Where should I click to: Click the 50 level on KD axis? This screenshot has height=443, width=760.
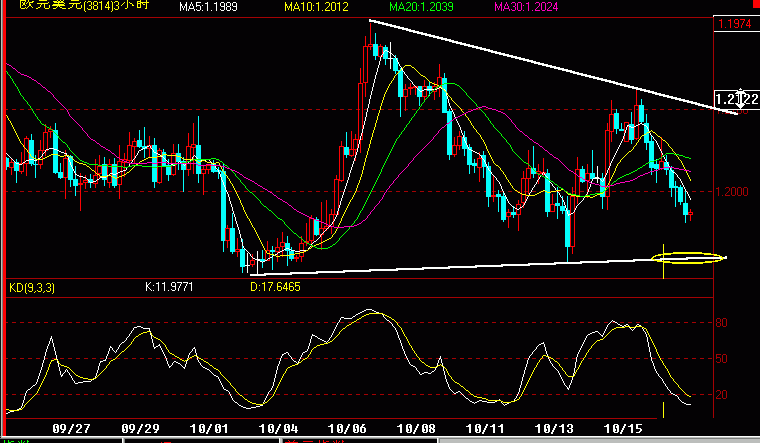[721, 359]
